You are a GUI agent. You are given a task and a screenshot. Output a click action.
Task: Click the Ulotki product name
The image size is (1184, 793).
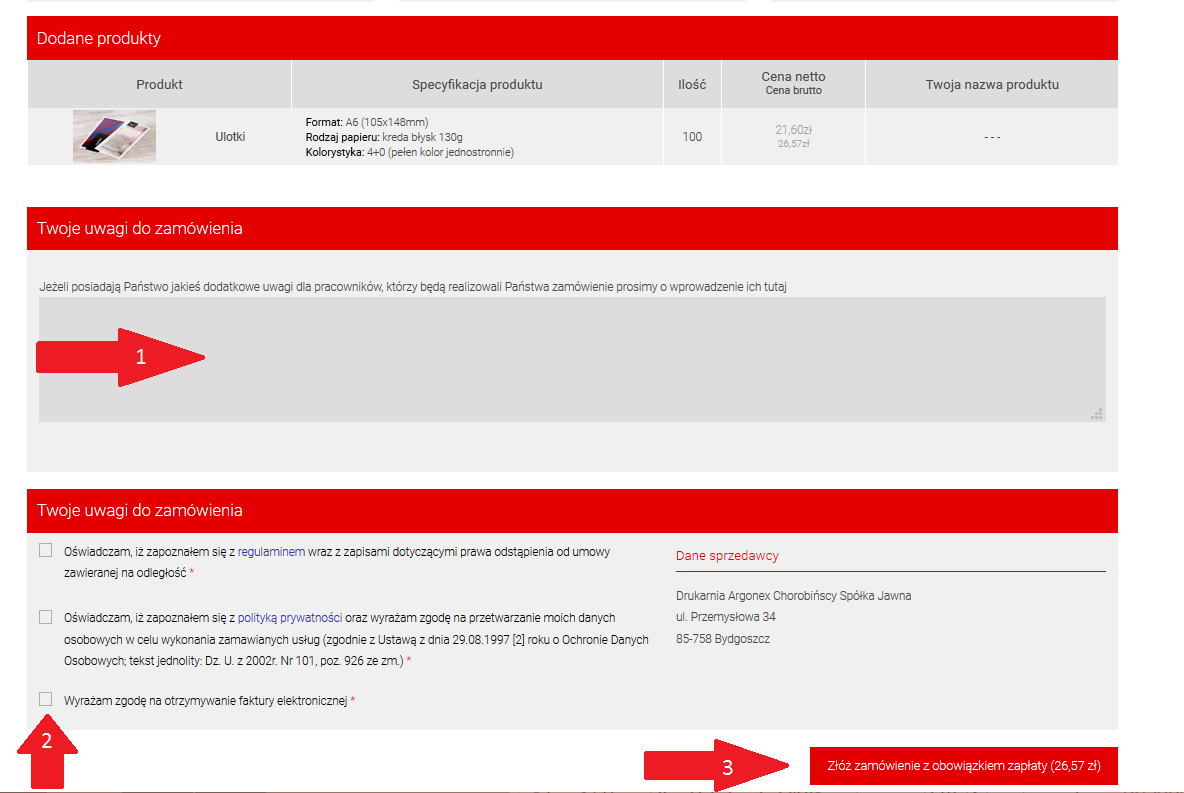tap(230, 137)
